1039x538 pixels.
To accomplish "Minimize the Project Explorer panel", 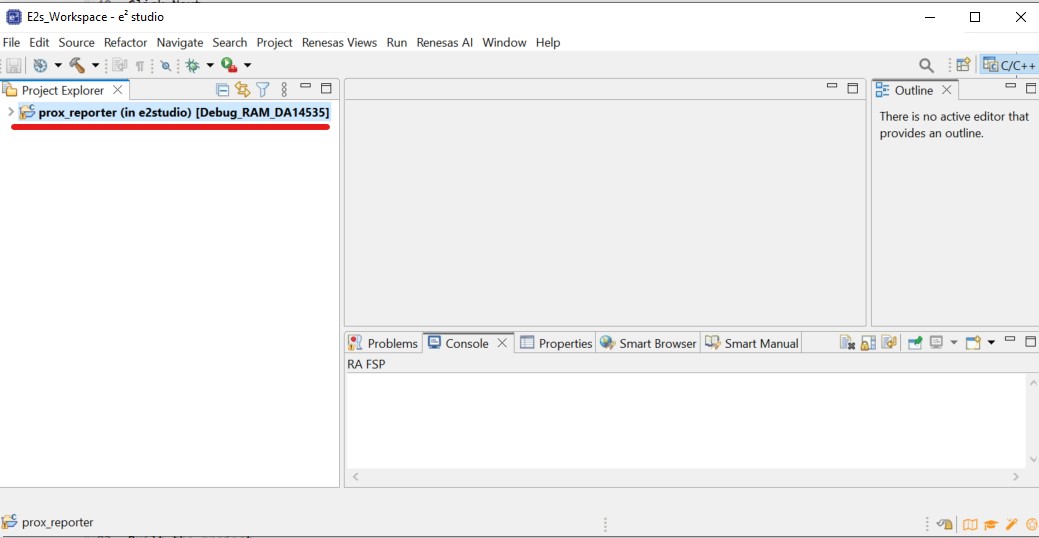I will (305, 86).
